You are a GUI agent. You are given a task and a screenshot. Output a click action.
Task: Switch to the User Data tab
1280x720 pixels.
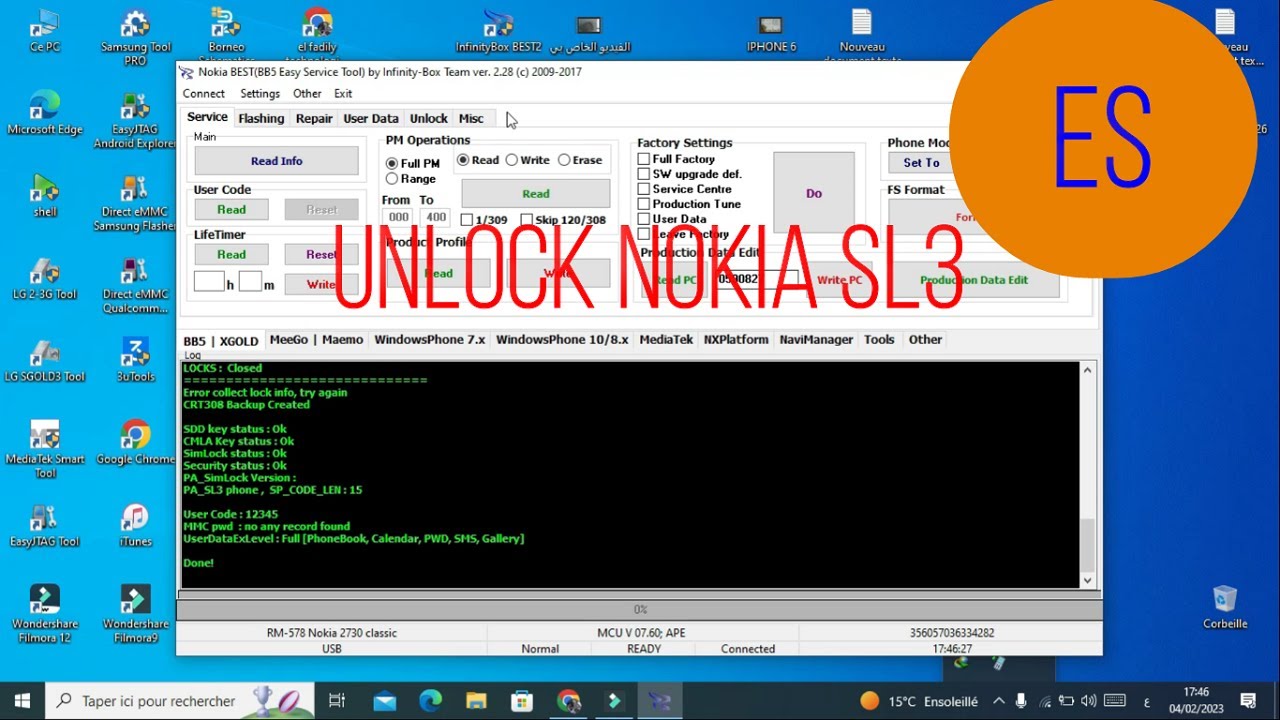coord(371,118)
